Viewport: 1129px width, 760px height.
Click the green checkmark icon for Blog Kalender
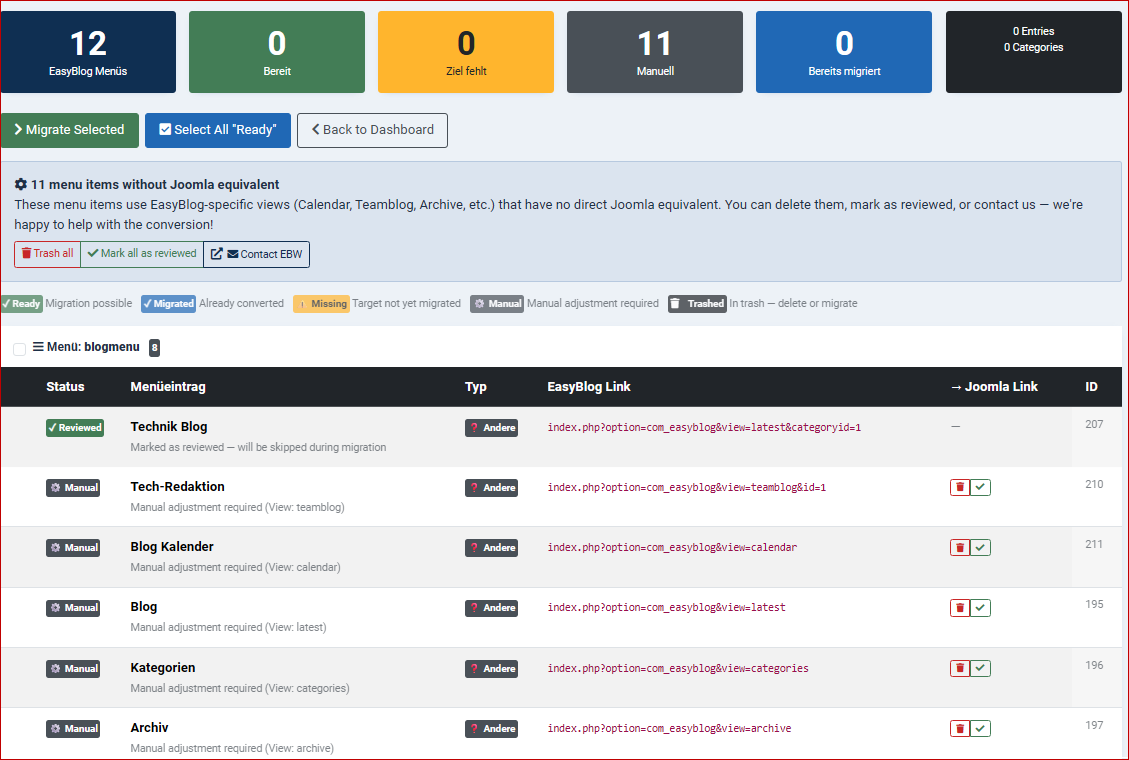981,547
